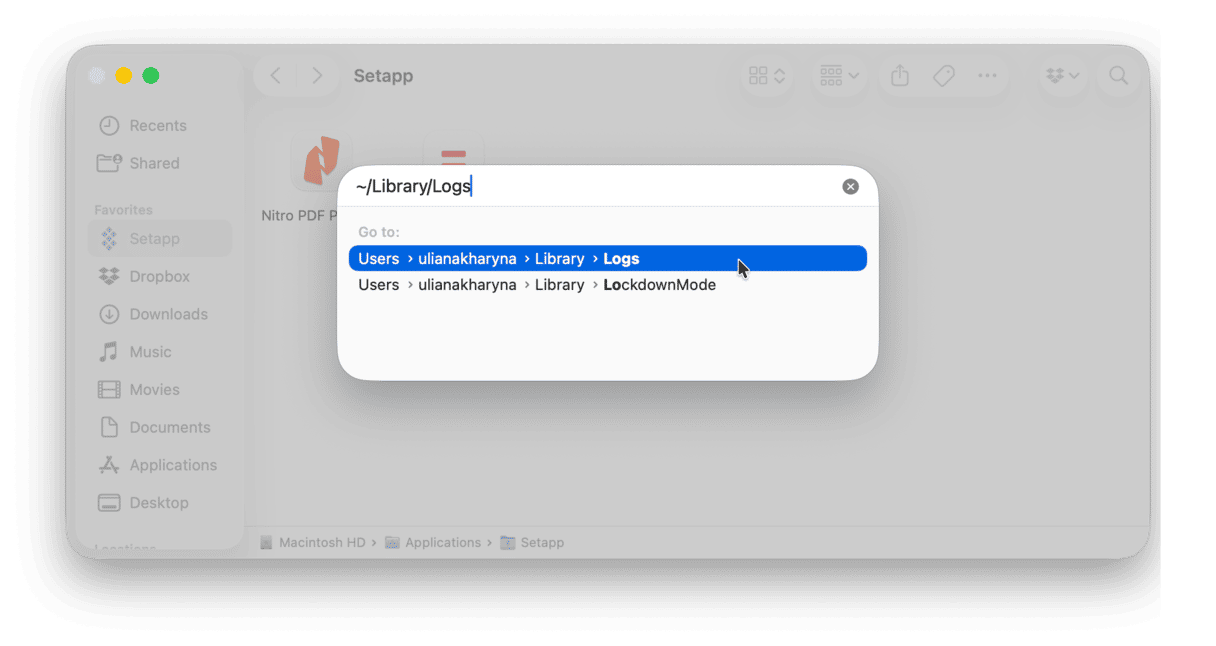1216x646 pixels.
Task: Expand the group-by options dropdown
Action: (839, 76)
